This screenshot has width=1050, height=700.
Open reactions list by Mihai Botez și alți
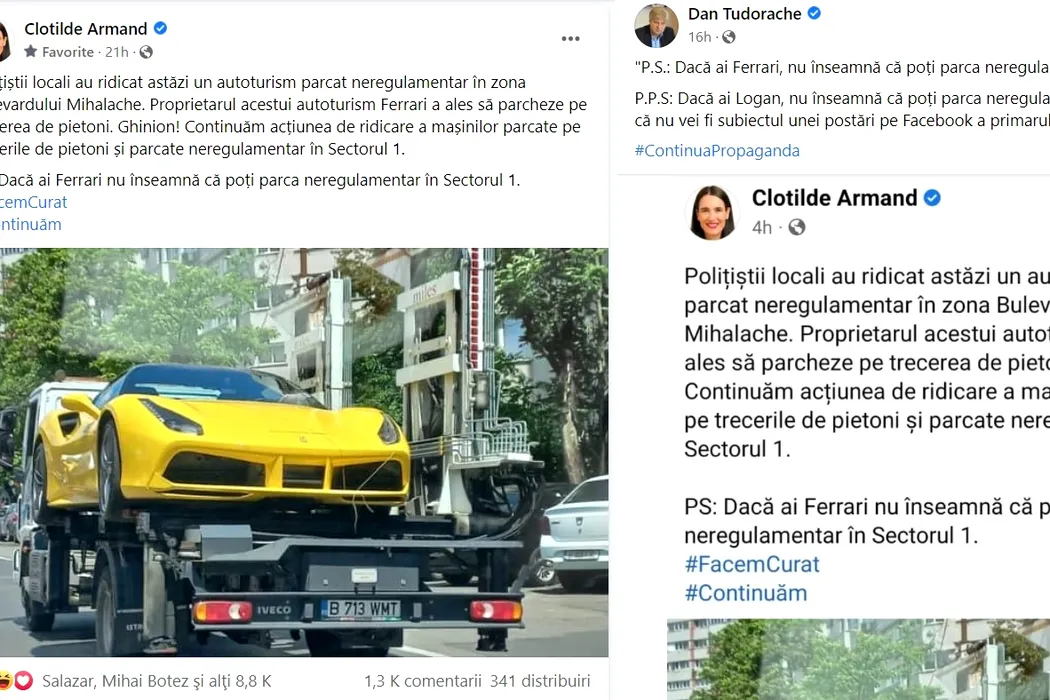[x=157, y=681]
